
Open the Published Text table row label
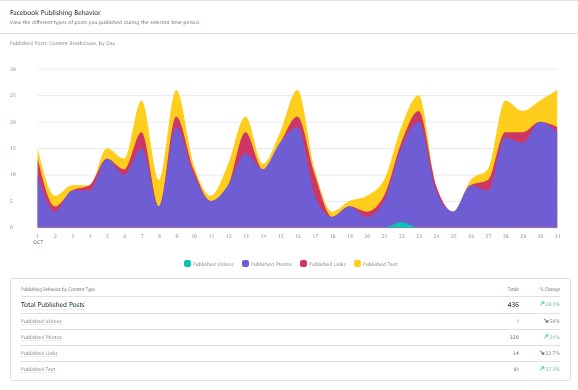tap(38, 369)
